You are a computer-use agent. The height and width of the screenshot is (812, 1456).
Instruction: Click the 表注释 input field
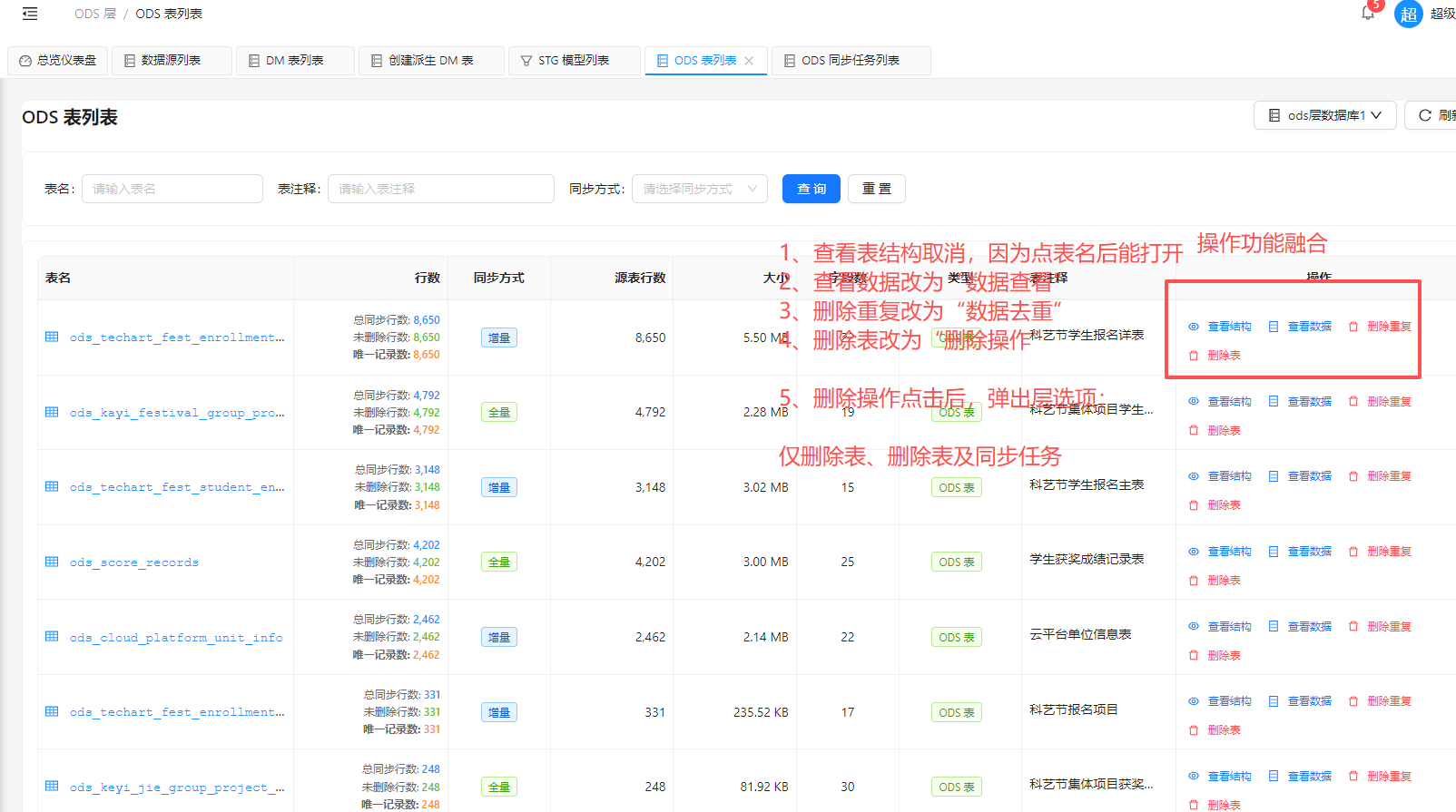point(440,189)
